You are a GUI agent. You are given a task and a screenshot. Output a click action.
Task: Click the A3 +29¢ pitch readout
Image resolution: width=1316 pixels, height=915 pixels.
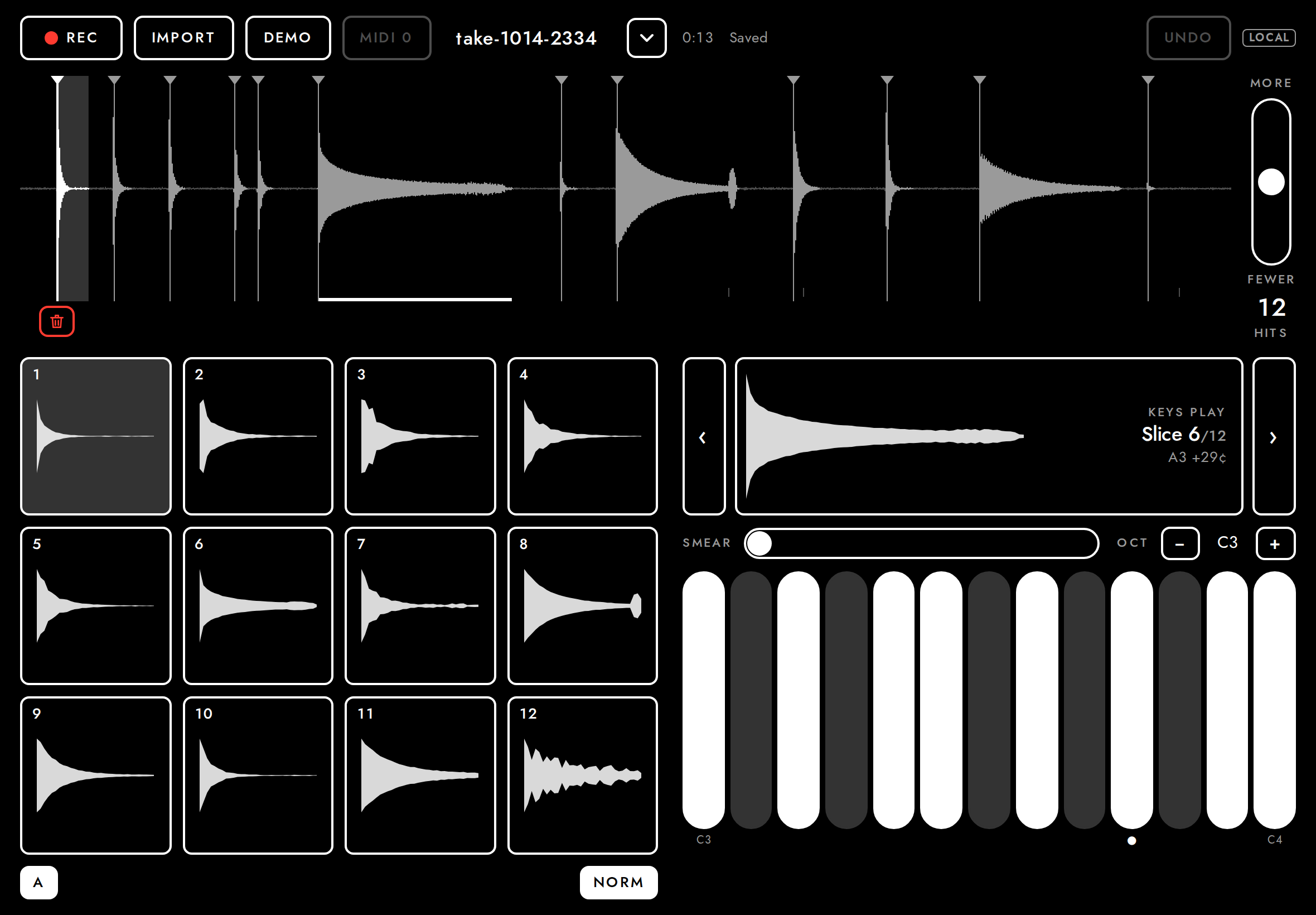tap(1197, 458)
